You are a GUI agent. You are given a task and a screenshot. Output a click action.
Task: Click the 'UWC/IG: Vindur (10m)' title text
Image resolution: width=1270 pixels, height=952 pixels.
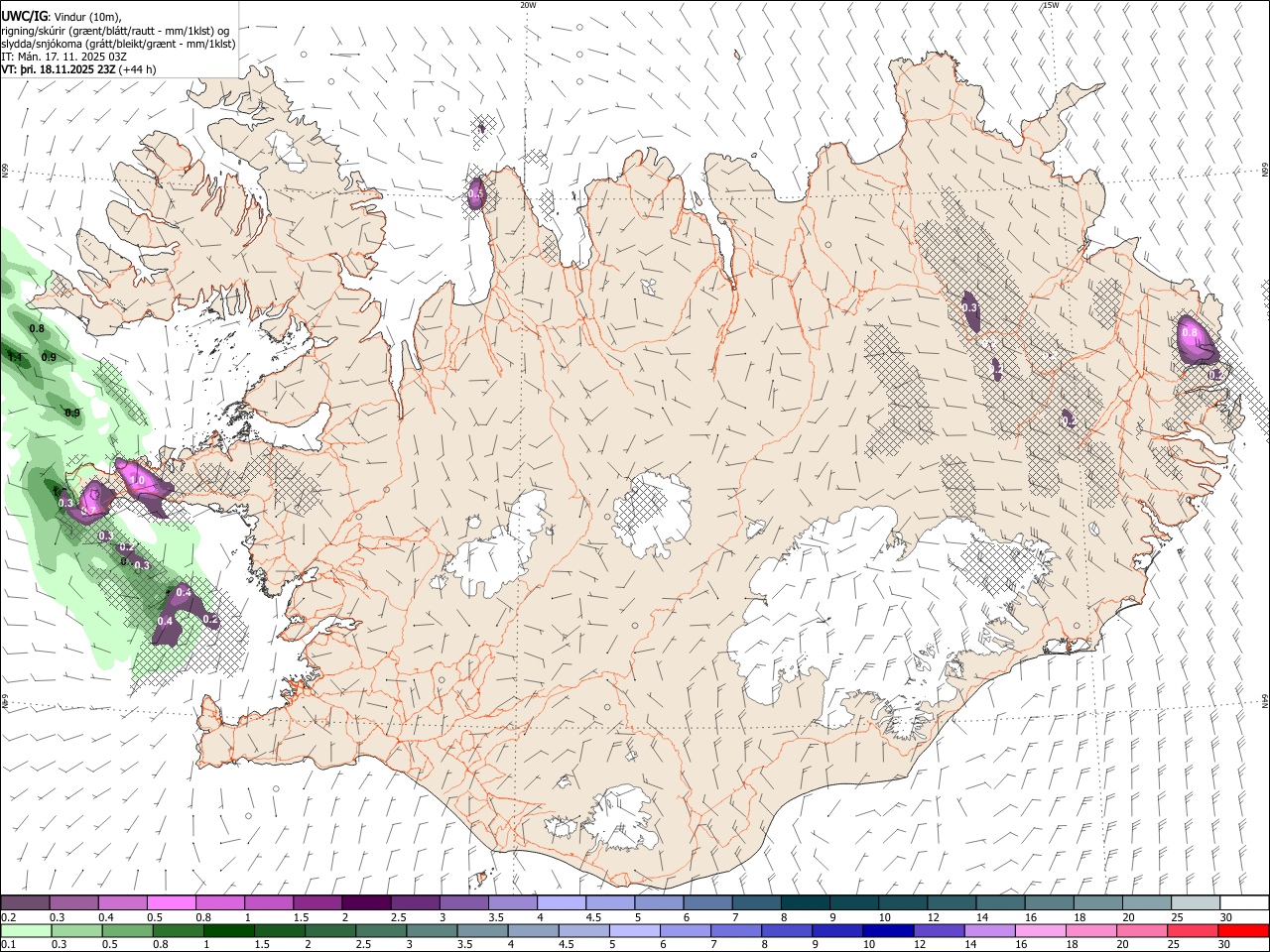point(62,17)
